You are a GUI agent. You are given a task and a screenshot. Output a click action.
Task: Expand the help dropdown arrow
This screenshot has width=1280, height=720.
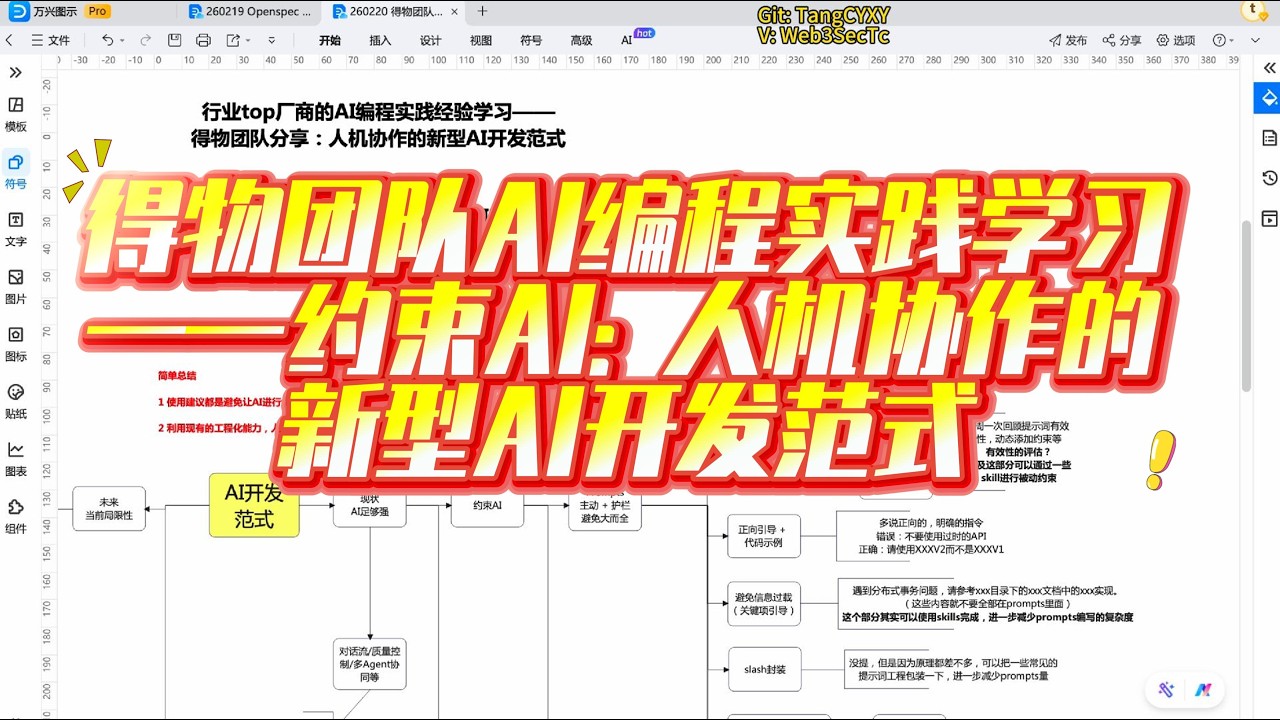click(x=1231, y=40)
